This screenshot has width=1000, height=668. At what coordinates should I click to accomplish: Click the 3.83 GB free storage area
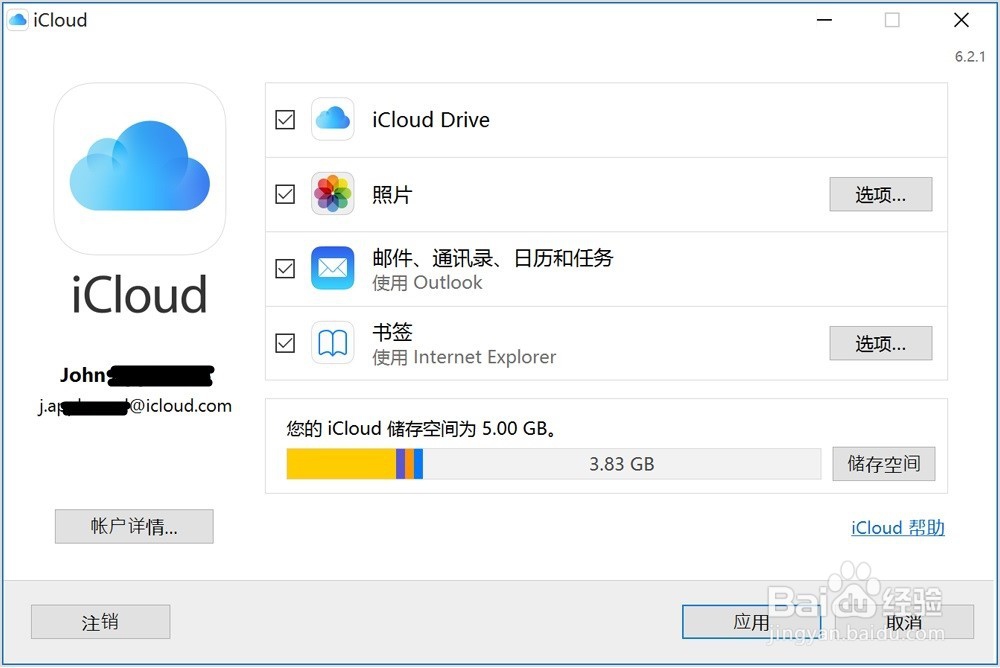point(622,464)
